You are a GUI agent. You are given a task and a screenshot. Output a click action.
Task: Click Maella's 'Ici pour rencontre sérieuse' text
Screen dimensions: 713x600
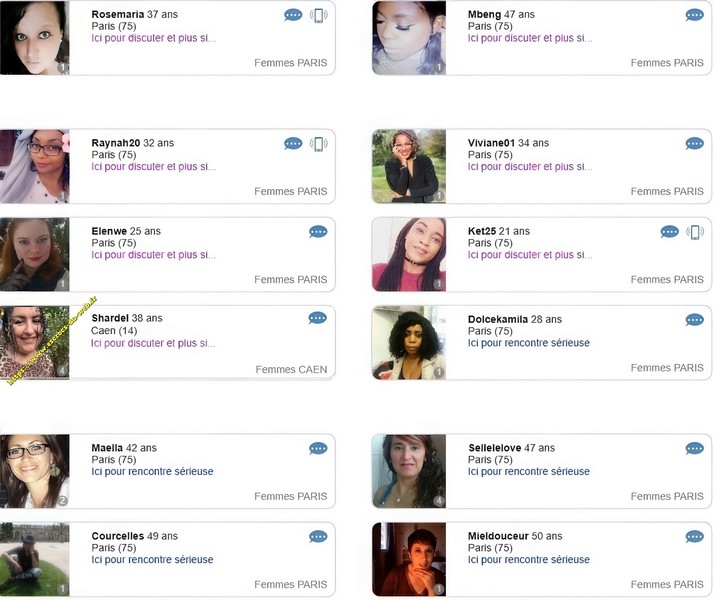pos(152,471)
